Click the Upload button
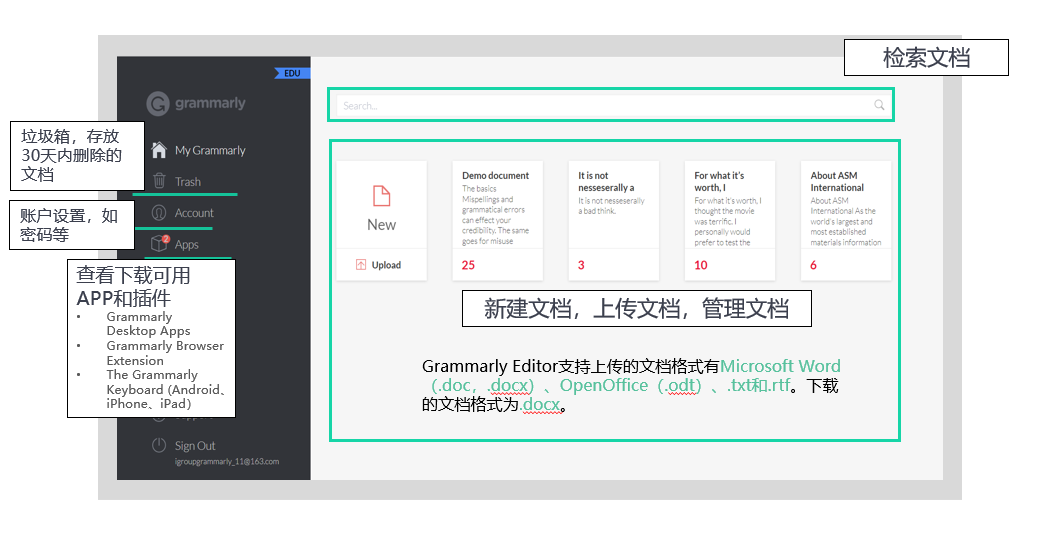The width and height of the screenshot is (1042, 538). click(381, 265)
